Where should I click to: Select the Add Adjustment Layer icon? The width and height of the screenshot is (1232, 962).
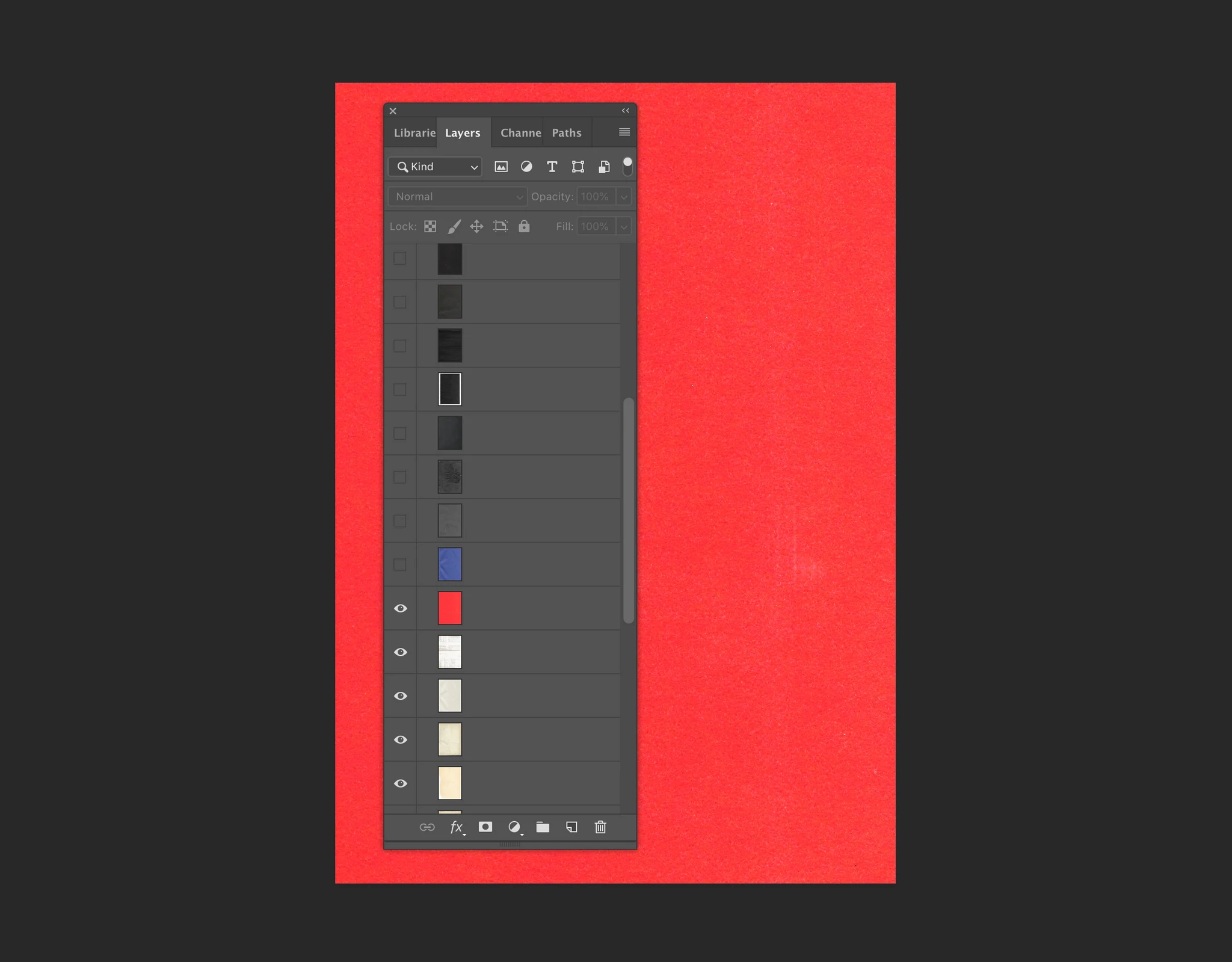(x=513, y=827)
